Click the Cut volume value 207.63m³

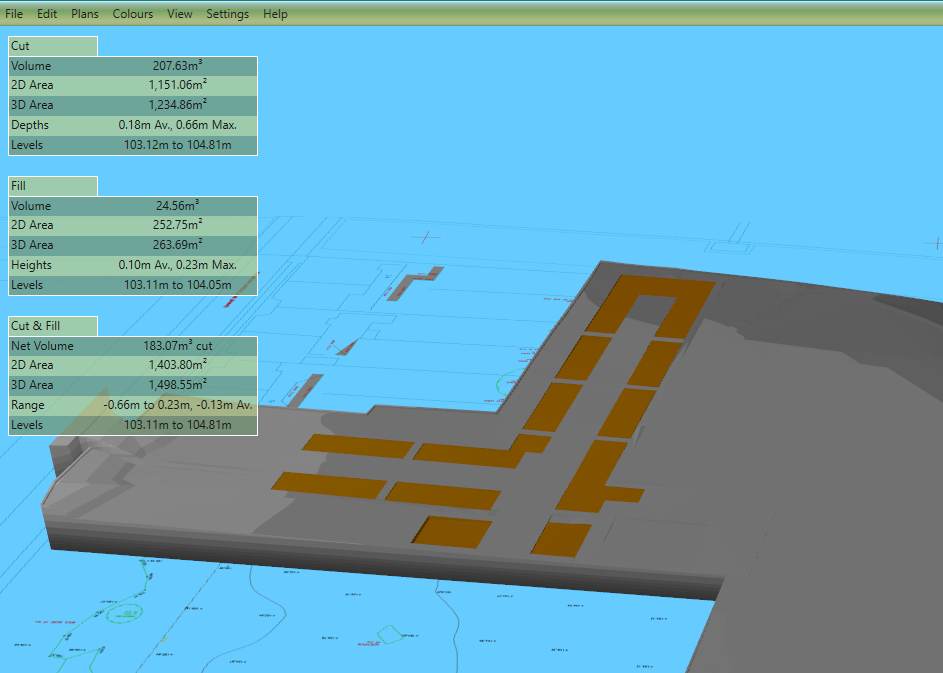click(x=177, y=66)
